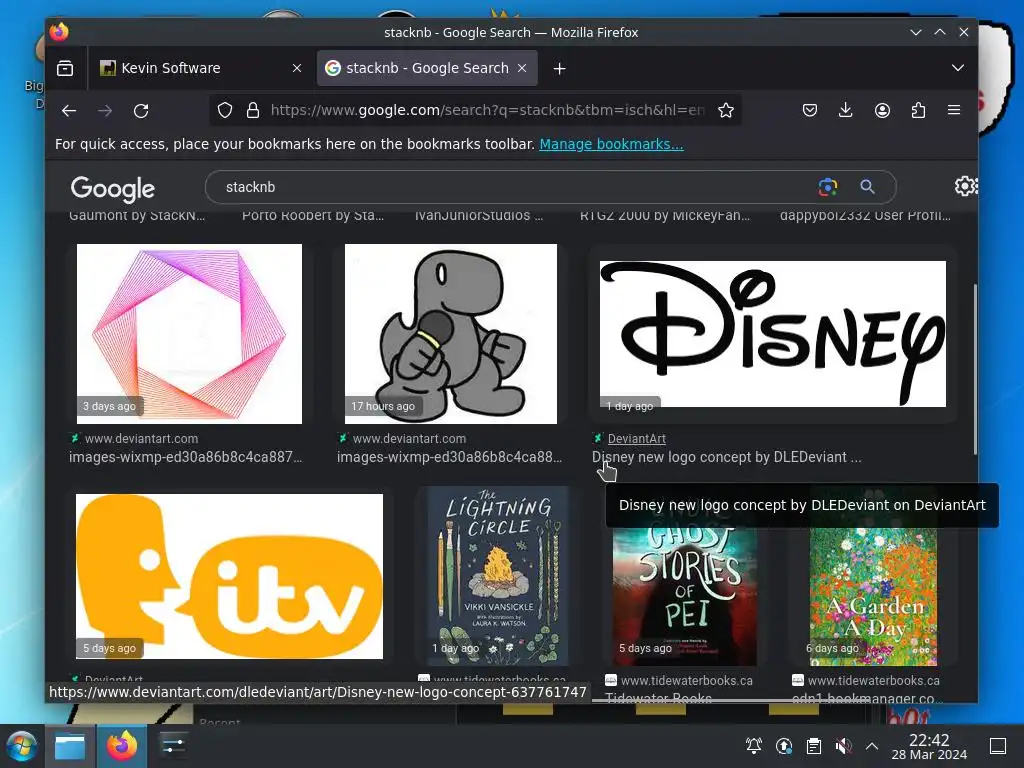Image resolution: width=1024 pixels, height=768 pixels.
Task: Open the Downloads panel
Action: click(846, 110)
